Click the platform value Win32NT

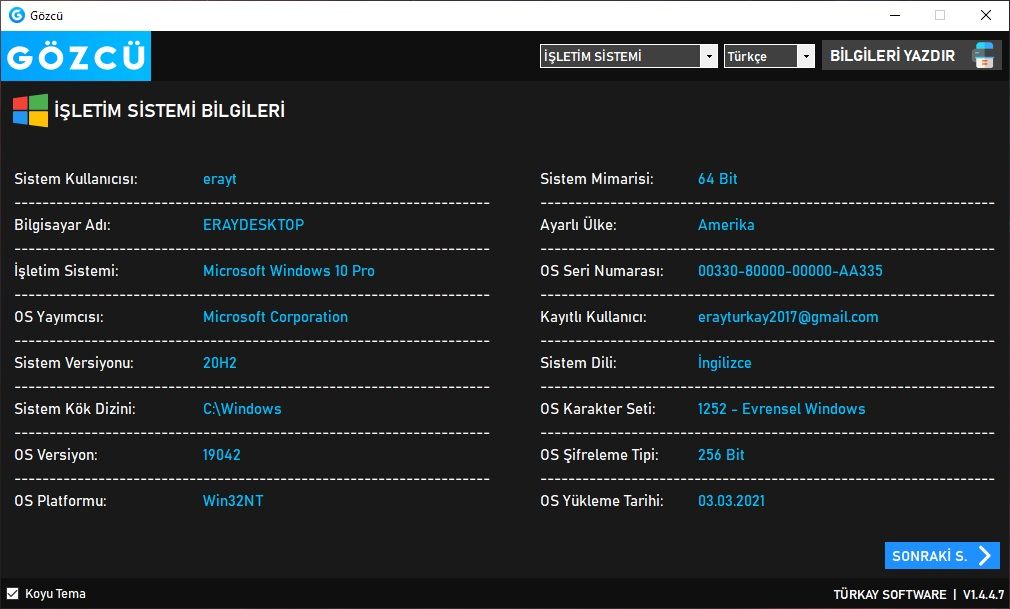click(233, 501)
